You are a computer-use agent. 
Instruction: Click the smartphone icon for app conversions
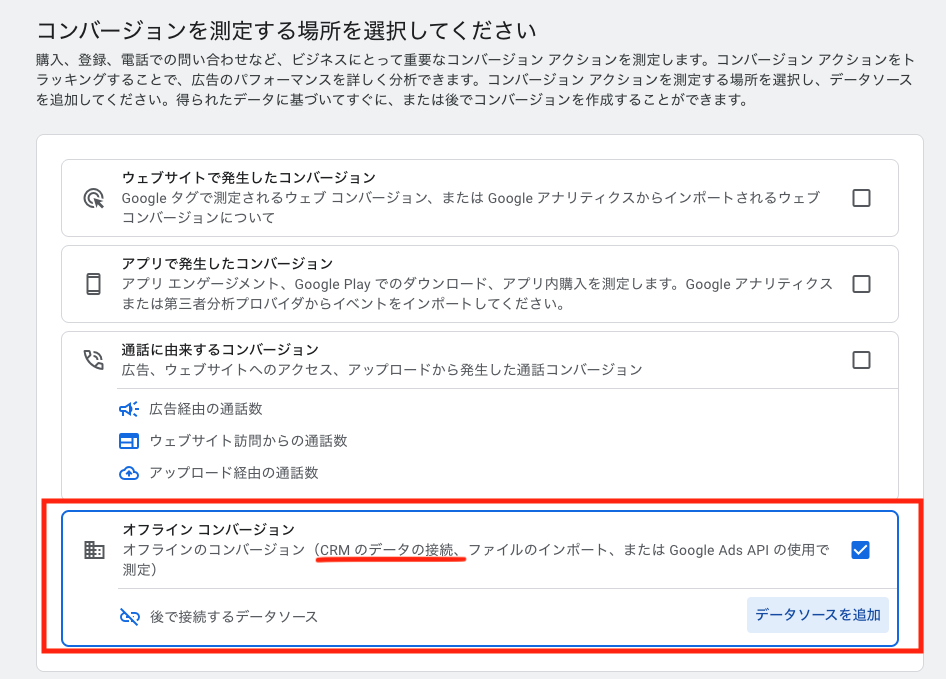click(x=94, y=284)
